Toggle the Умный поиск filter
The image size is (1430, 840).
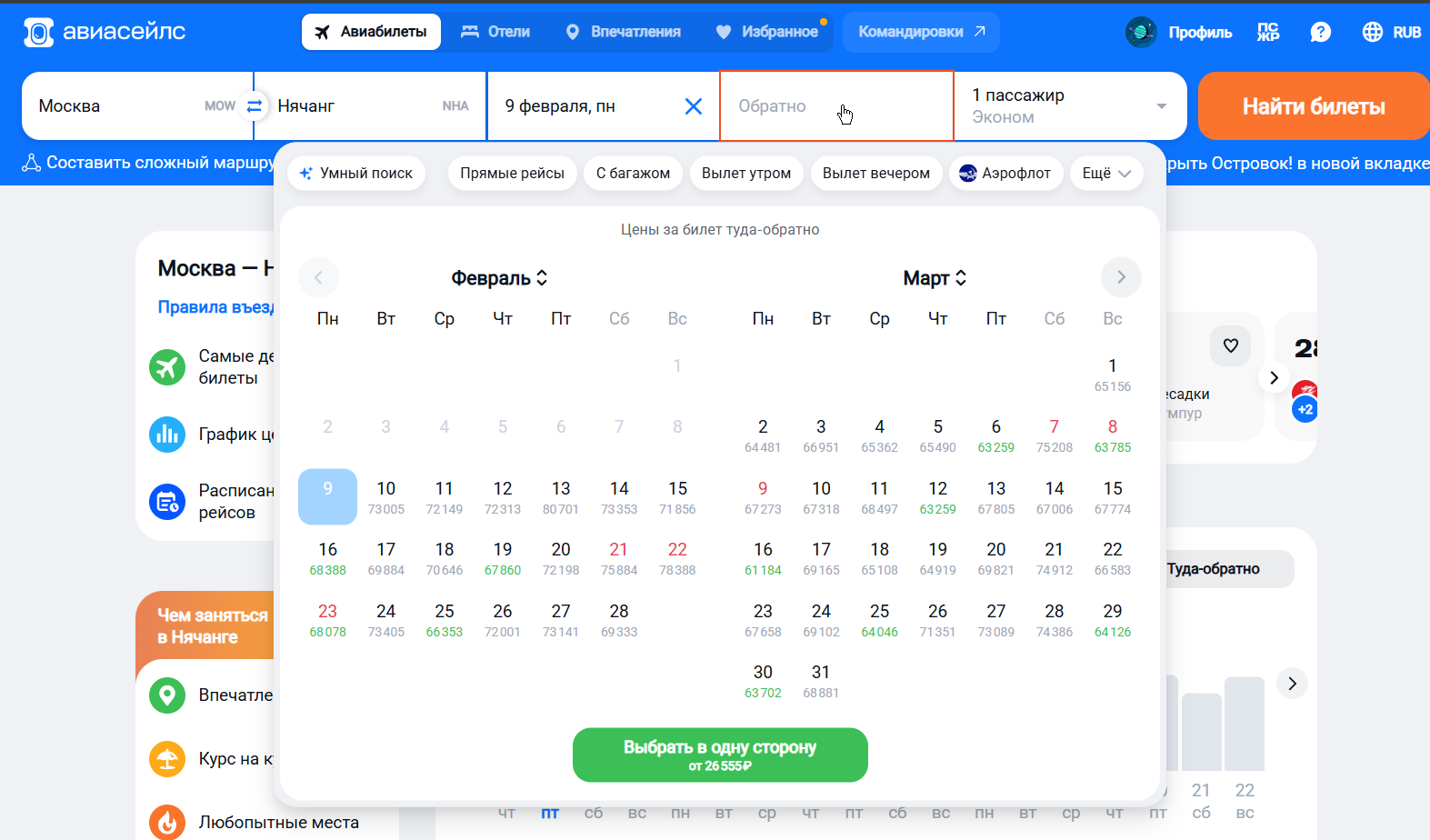[356, 173]
